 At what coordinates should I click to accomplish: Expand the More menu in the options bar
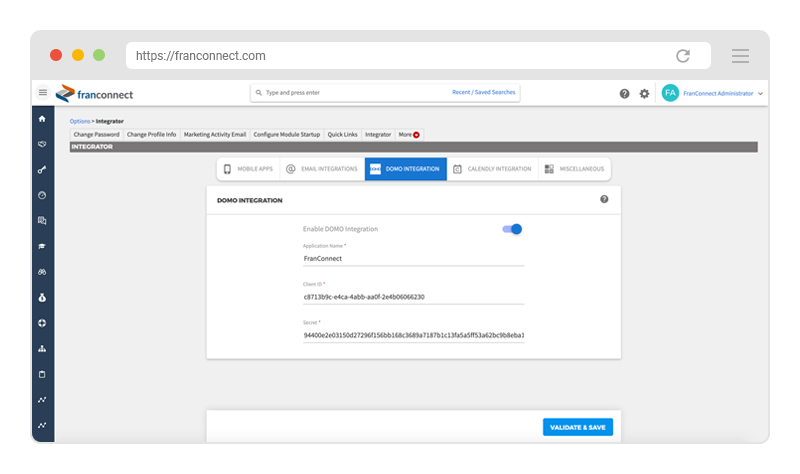point(409,134)
